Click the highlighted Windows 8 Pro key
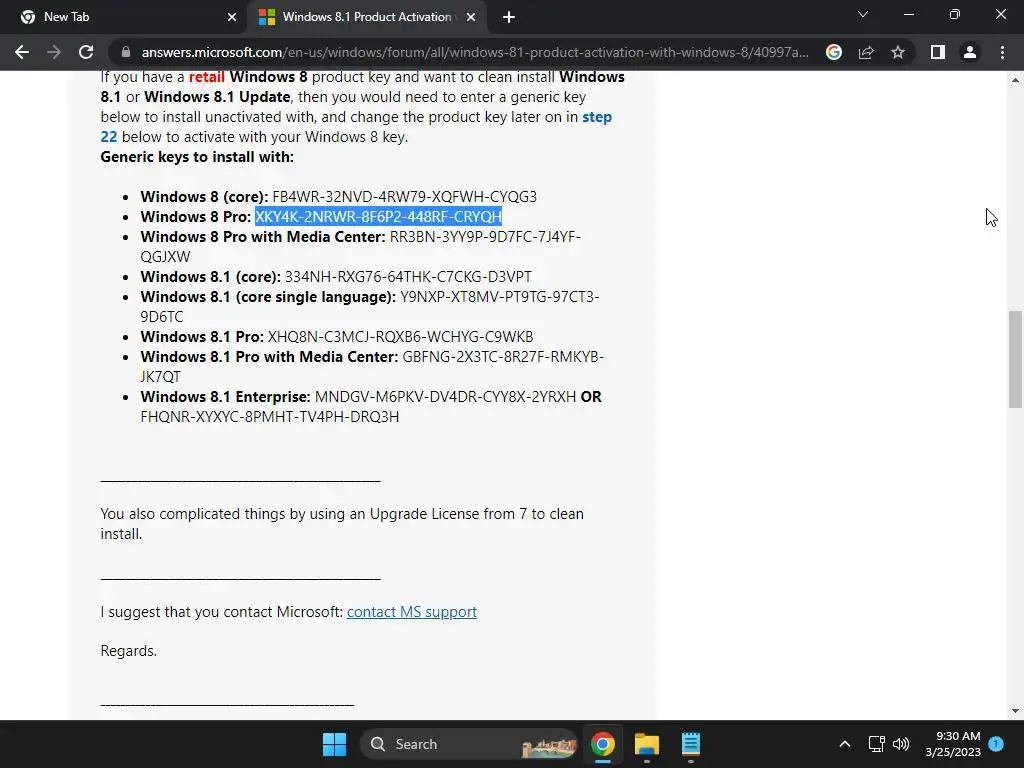This screenshot has height=768, width=1024. tap(378, 217)
